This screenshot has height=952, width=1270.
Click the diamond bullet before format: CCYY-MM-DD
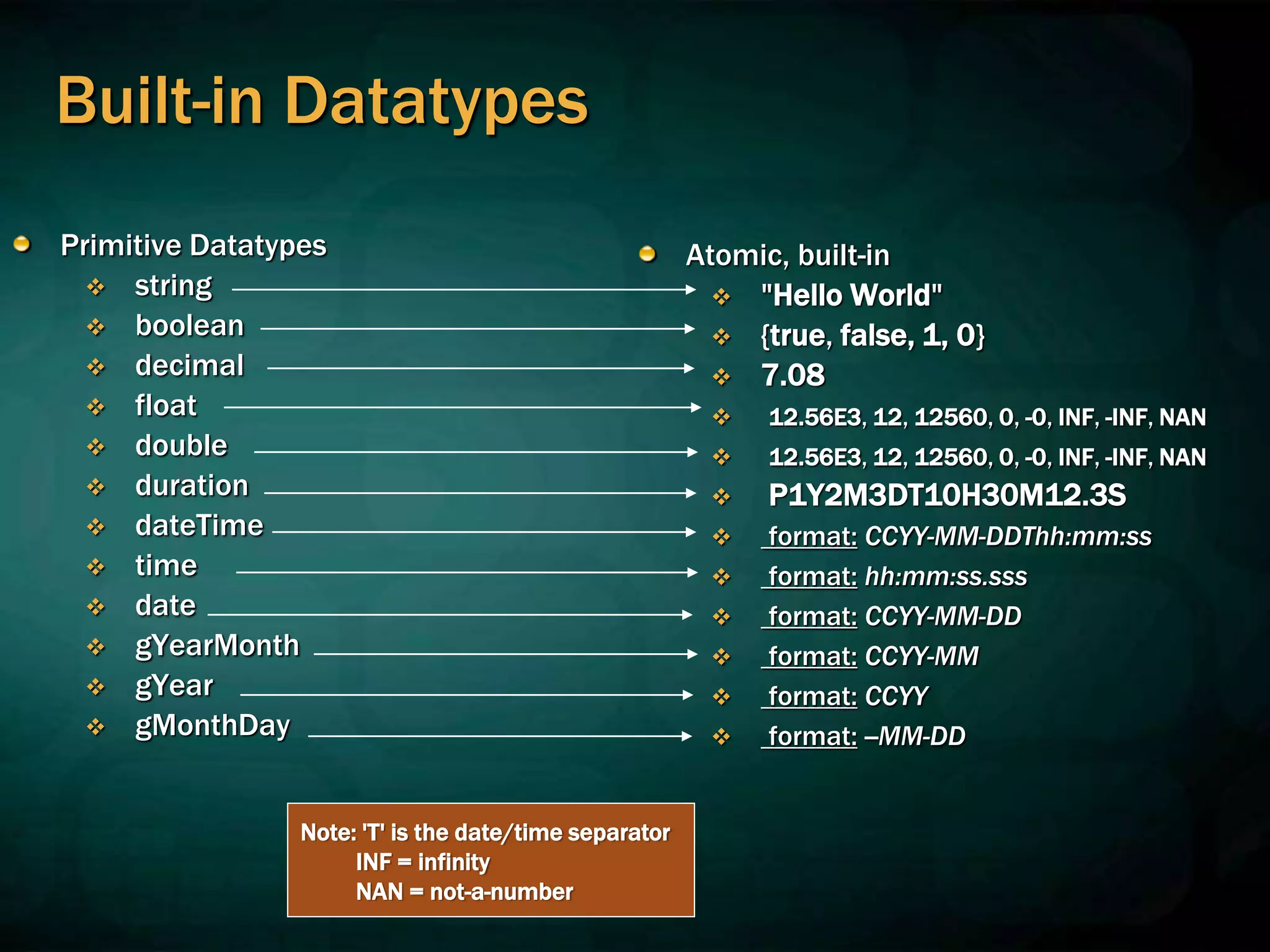(722, 617)
